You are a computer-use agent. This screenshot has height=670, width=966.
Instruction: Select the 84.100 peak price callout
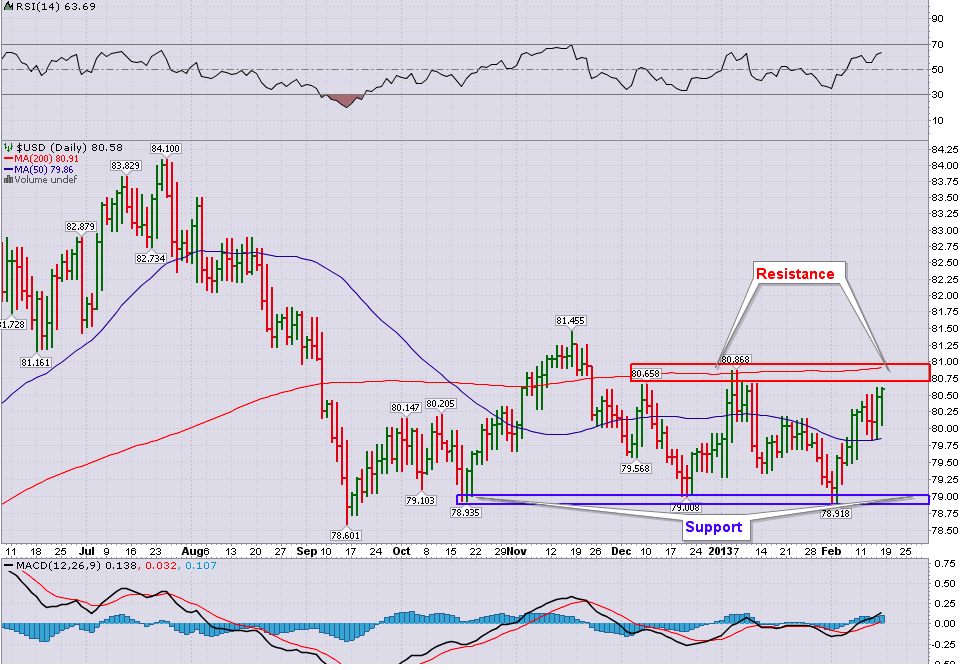click(x=164, y=148)
